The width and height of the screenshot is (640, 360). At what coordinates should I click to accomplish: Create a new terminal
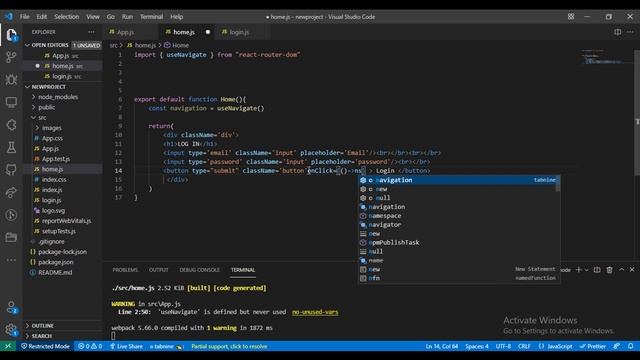pyautogui.click(x=578, y=270)
